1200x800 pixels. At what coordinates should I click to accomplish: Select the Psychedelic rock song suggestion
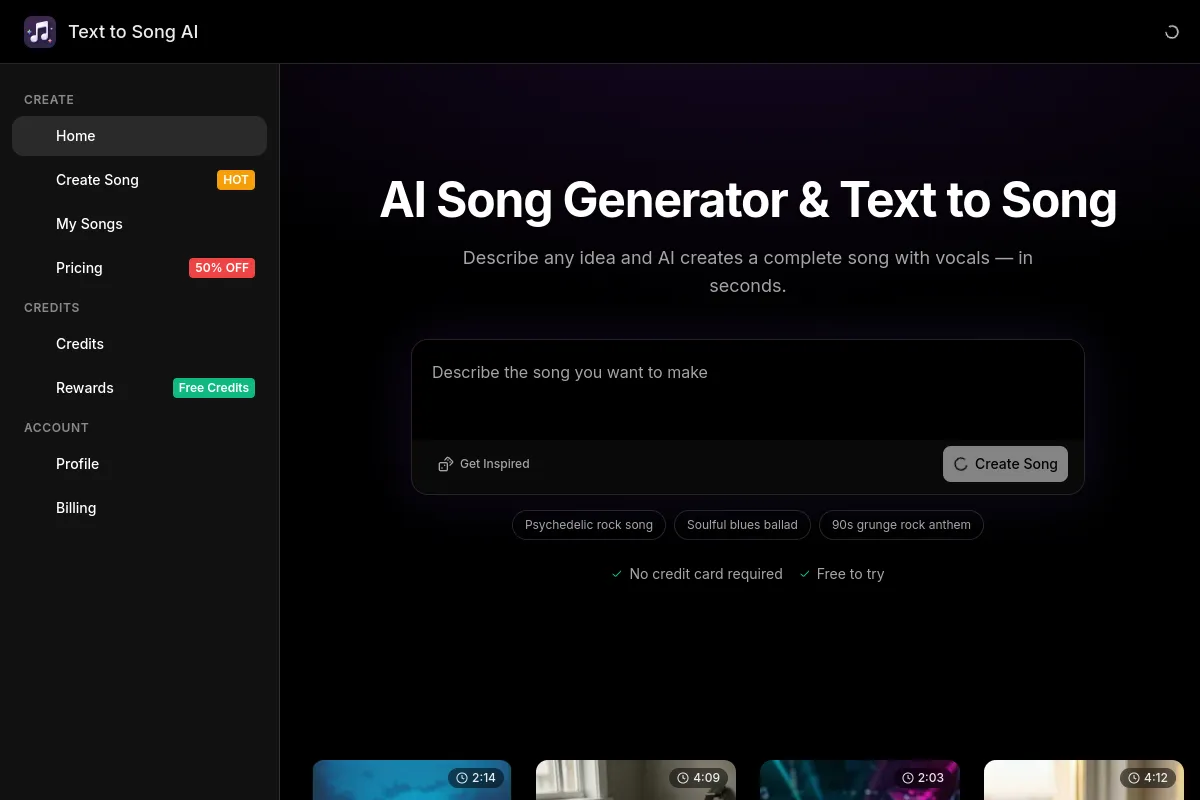point(589,525)
